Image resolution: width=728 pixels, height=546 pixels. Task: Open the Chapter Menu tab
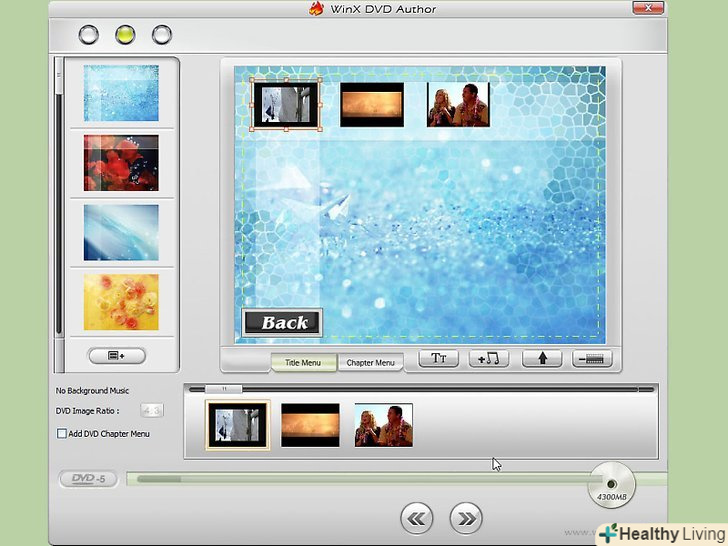click(370, 362)
